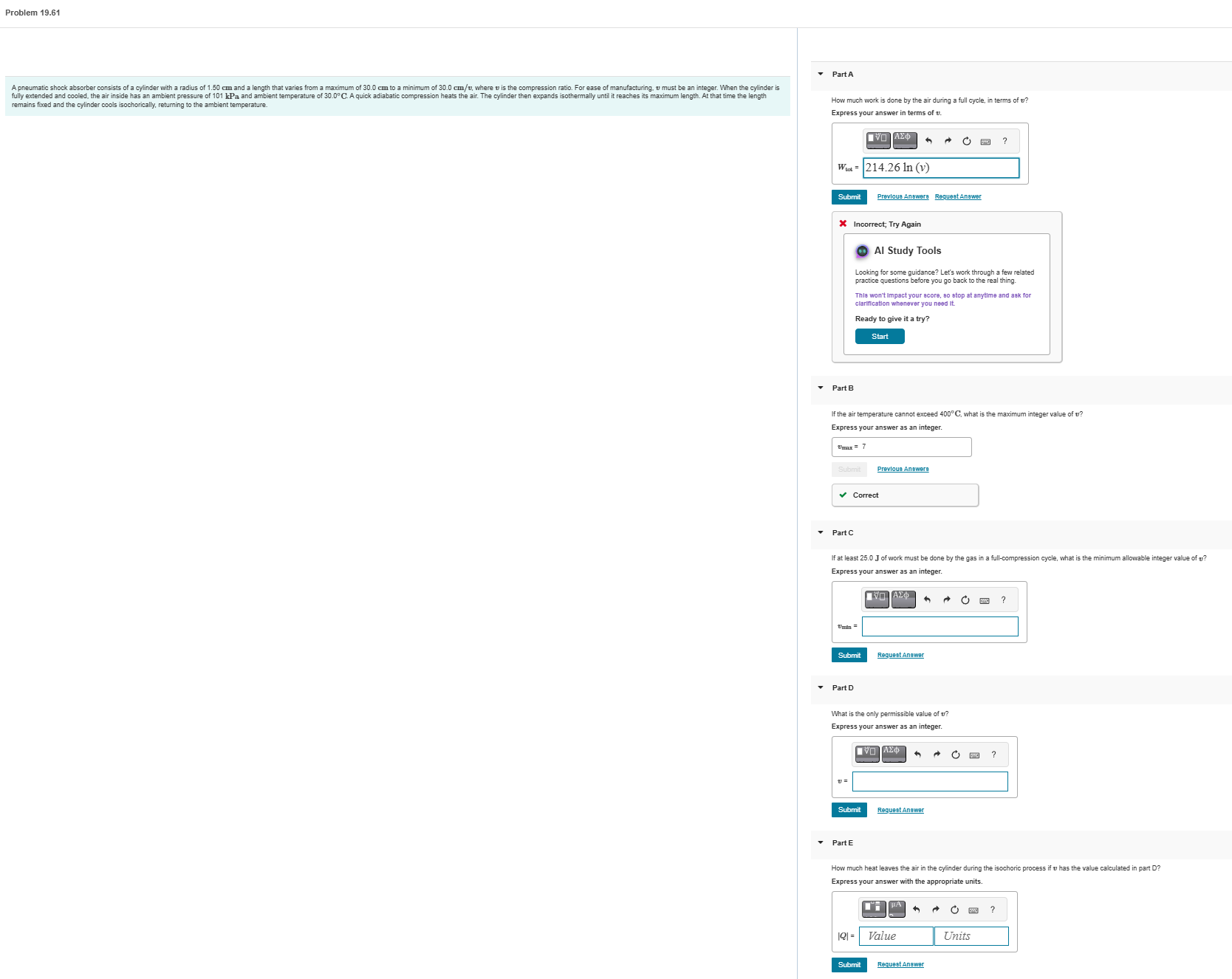Open the help icon in Part C
The image size is (1232, 979).
click(1003, 600)
